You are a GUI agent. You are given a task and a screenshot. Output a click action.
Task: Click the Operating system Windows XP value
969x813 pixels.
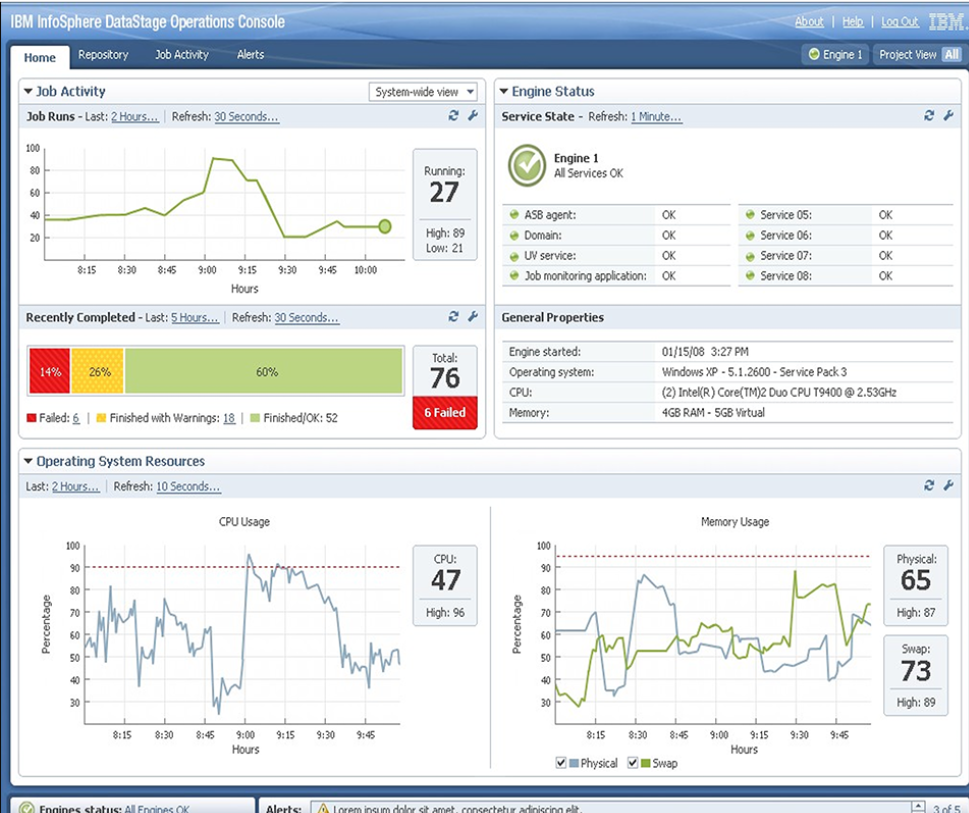click(x=754, y=371)
